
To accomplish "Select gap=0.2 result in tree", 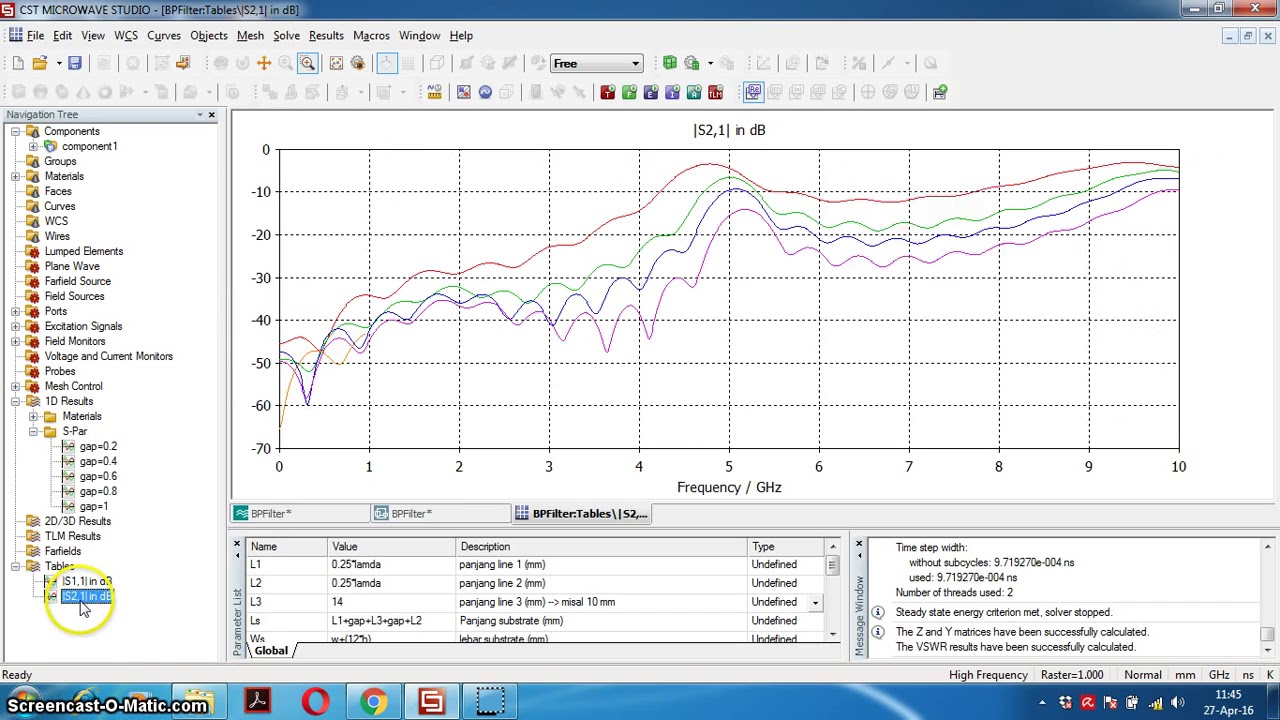I will [x=97, y=446].
